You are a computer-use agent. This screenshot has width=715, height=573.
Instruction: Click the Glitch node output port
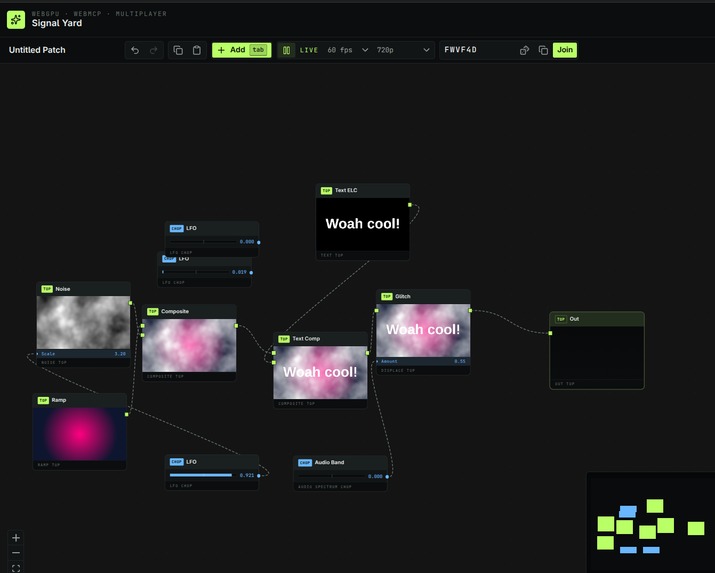point(470,310)
